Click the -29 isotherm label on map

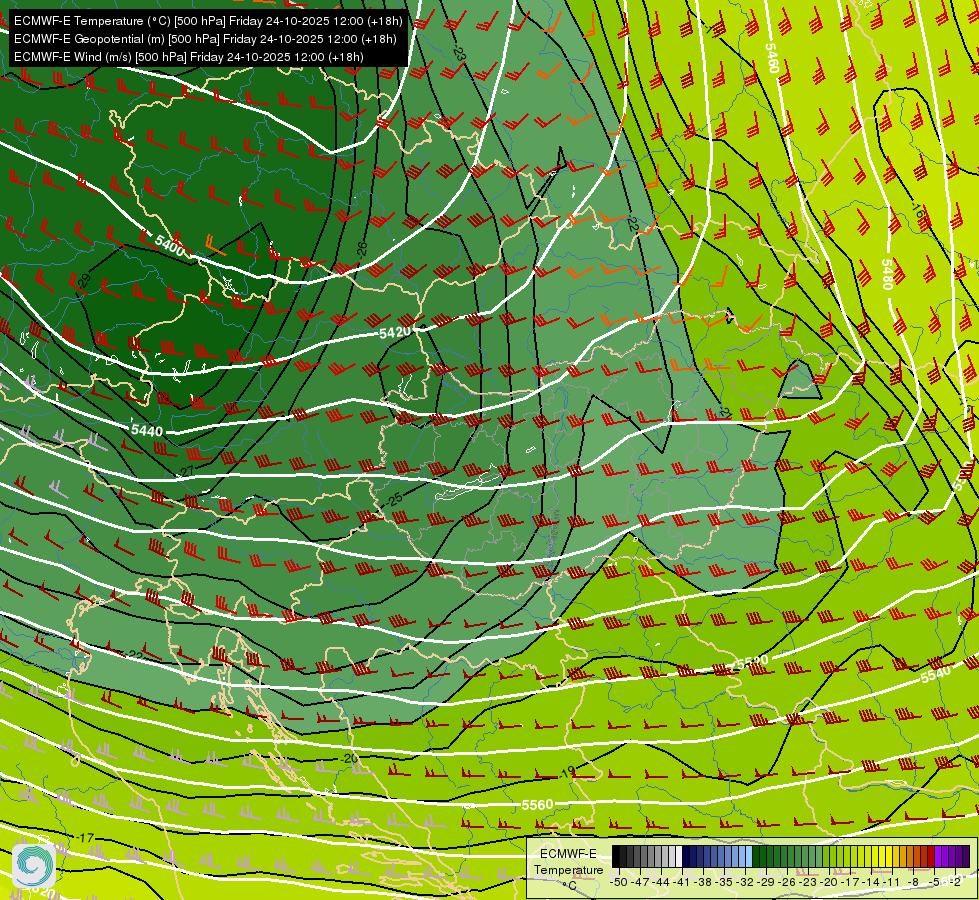coord(85,282)
